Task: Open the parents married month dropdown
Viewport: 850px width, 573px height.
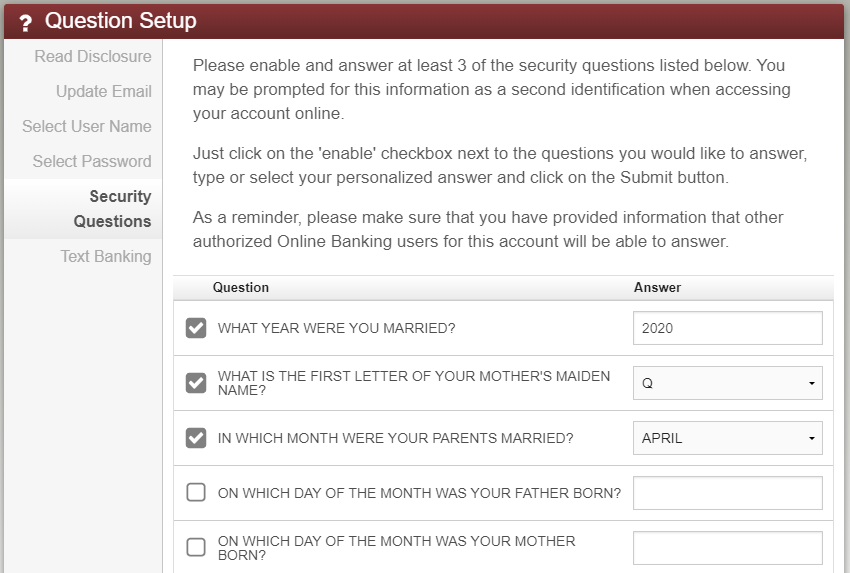Action: 727,438
